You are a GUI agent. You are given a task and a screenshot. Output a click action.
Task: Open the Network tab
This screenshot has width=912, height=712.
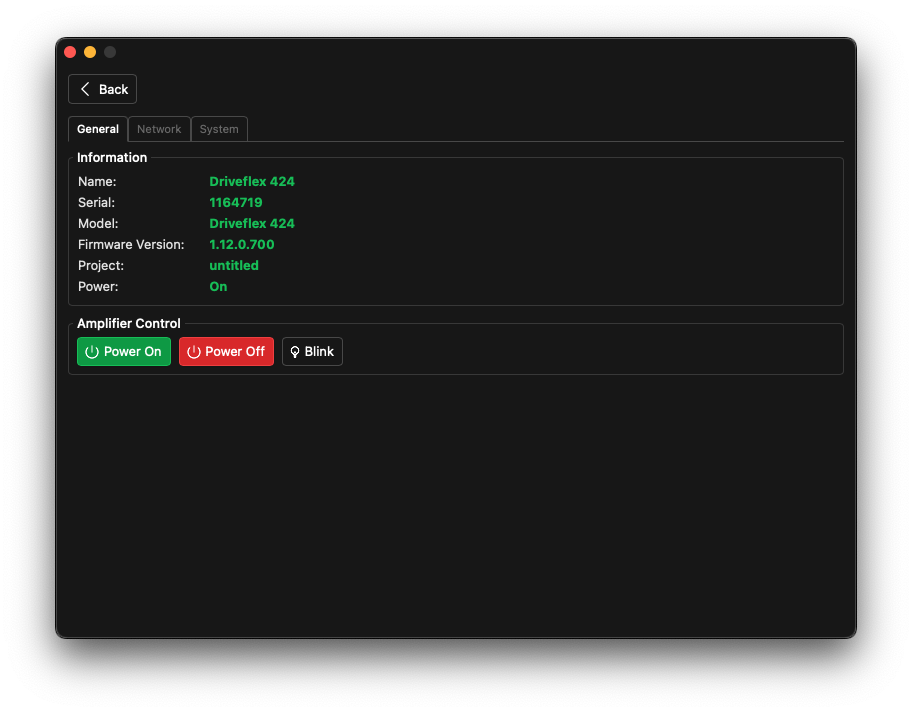[159, 129]
